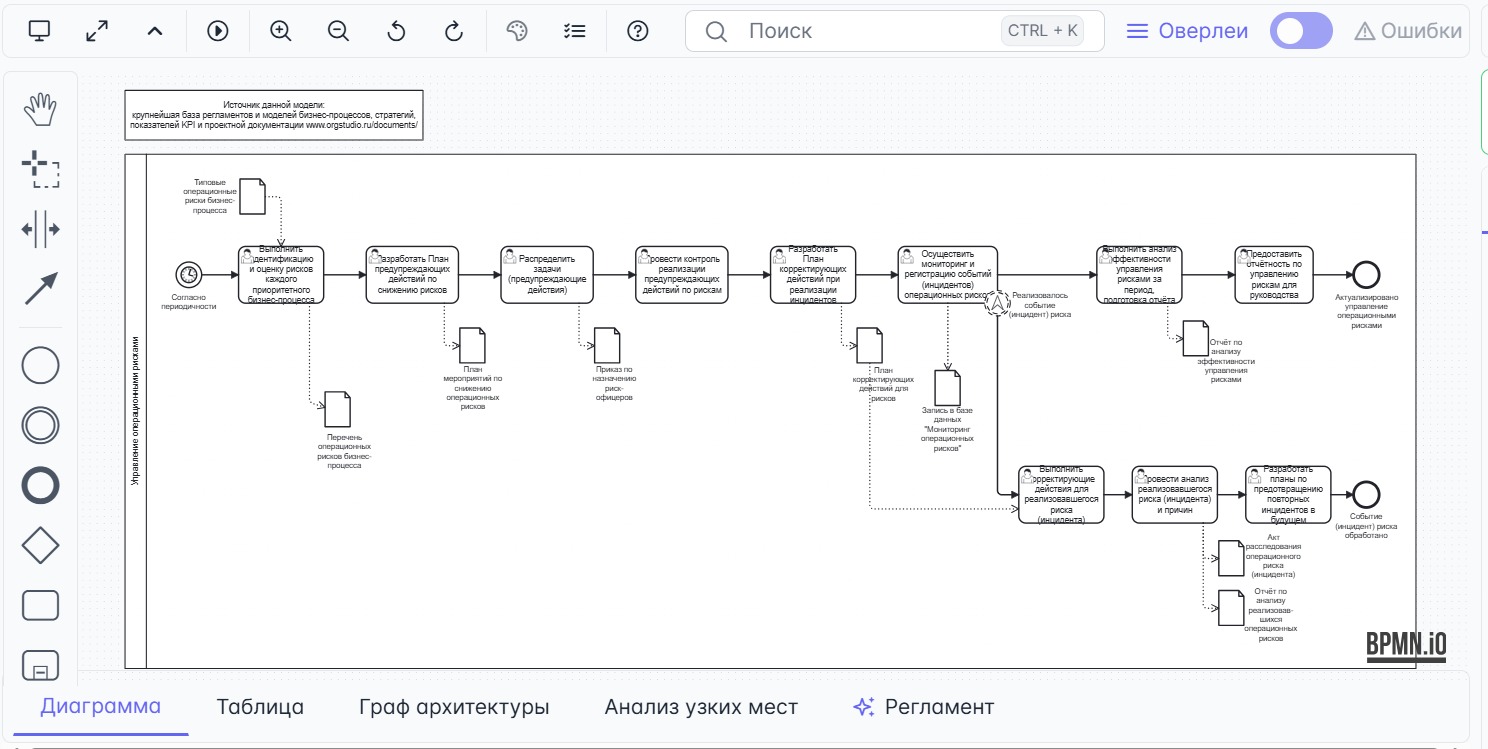Click the Zoom in magnifier
Screen dimensions: 1488x749
click(x=280, y=31)
